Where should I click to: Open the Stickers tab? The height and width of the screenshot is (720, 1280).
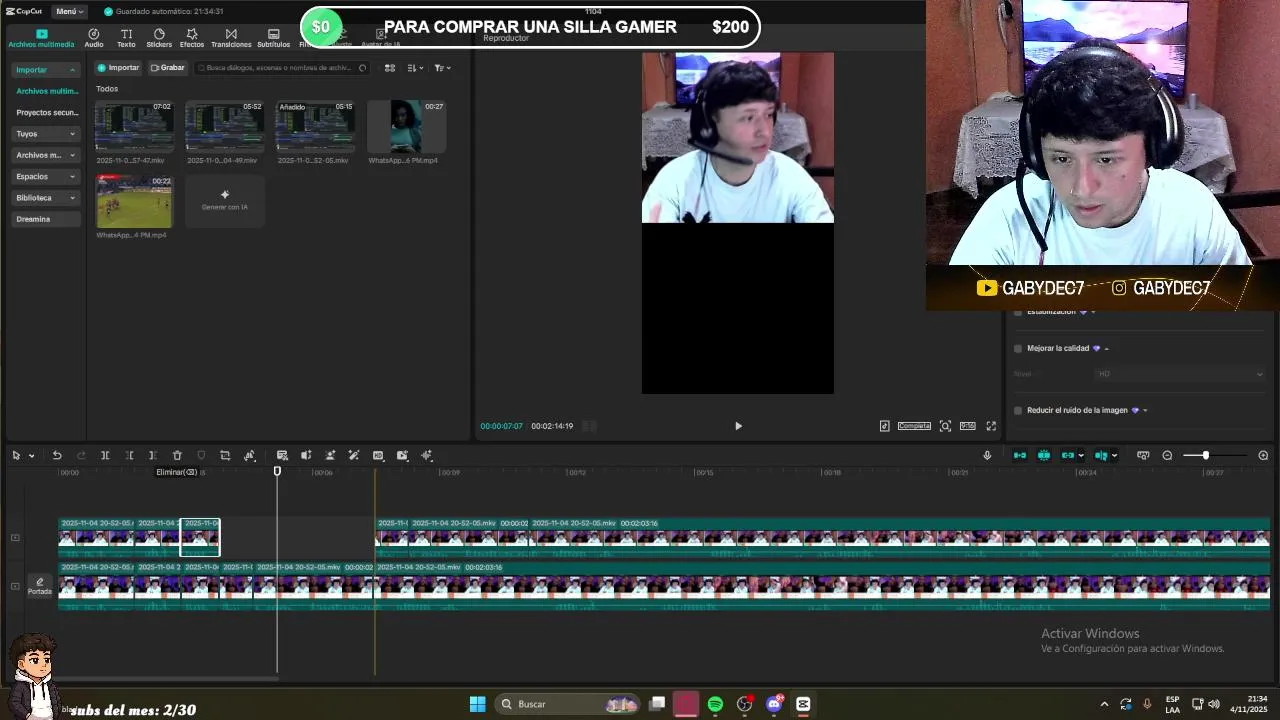tap(159, 38)
